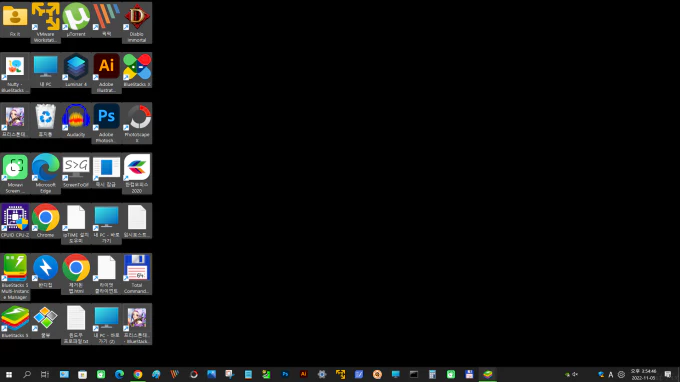The height and width of the screenshot is (382, 680).
Task: Open the Command Prompt taskbar icon
Action: [414, 374]
